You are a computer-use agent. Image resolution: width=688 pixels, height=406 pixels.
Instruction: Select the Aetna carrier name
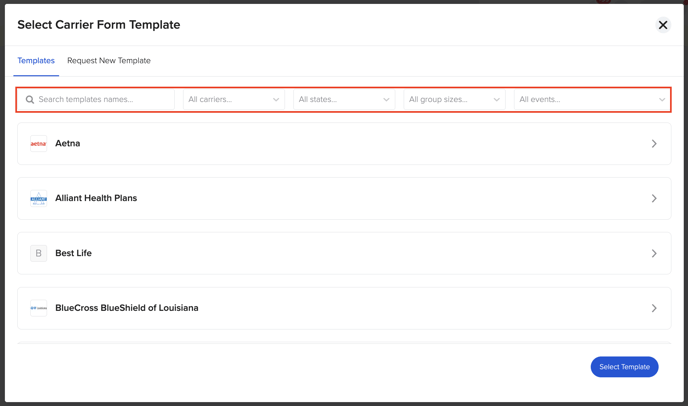pyautogui.click(x=68, y=144)
